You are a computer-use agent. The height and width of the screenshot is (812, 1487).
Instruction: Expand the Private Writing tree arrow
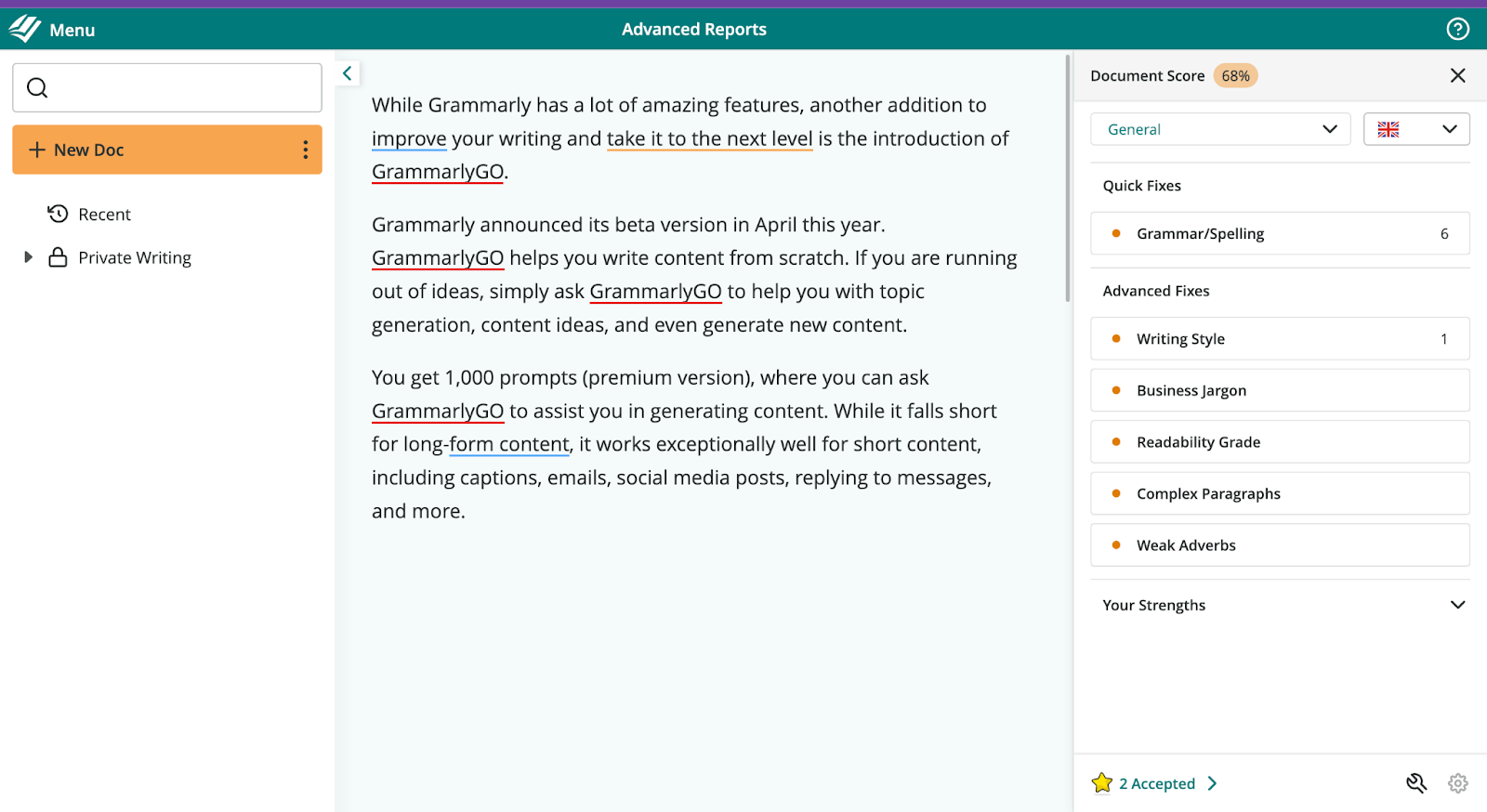[x=28, y=257]
